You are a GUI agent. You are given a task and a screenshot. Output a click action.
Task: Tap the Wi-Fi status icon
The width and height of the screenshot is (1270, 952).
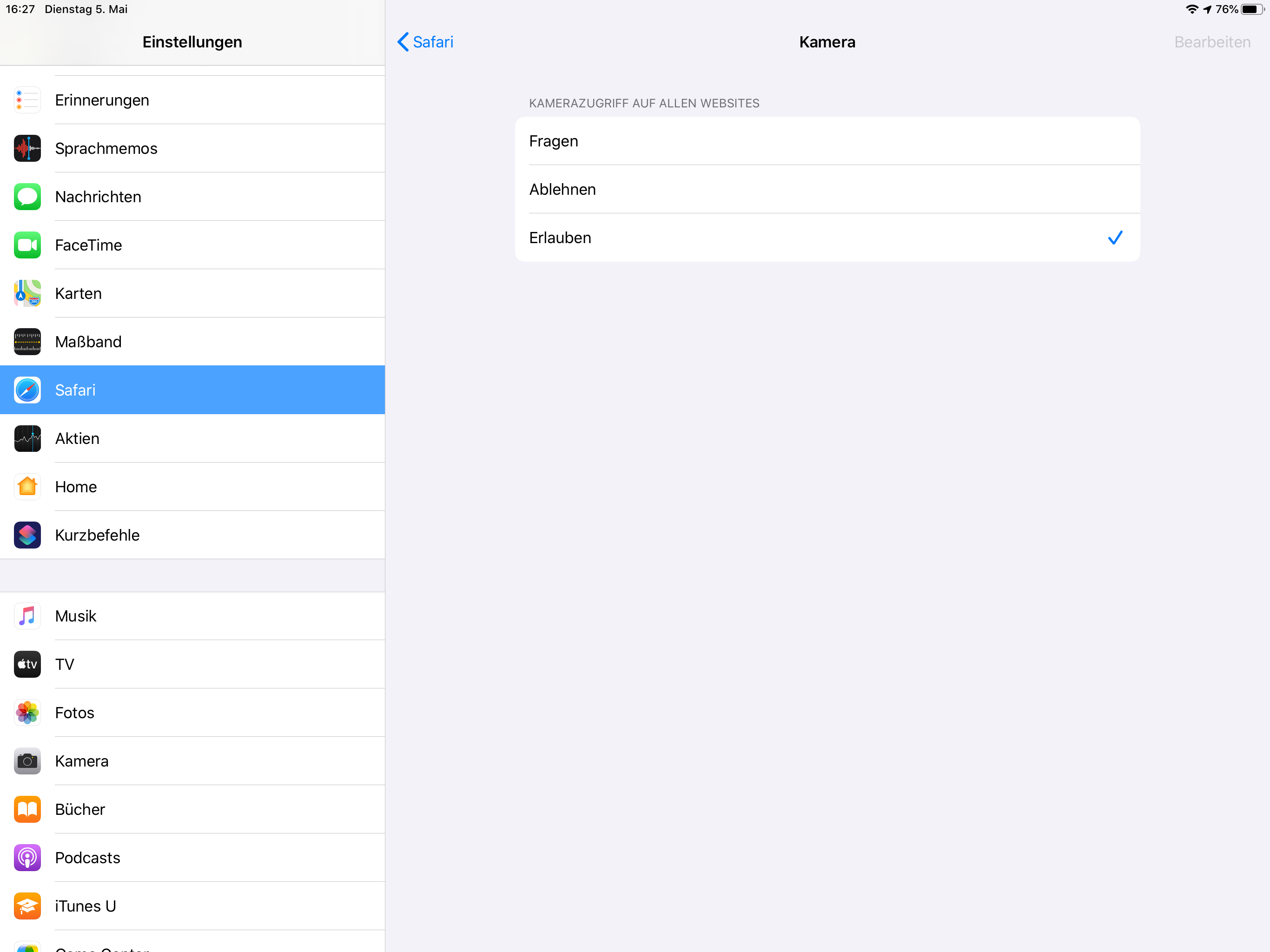1192,9
